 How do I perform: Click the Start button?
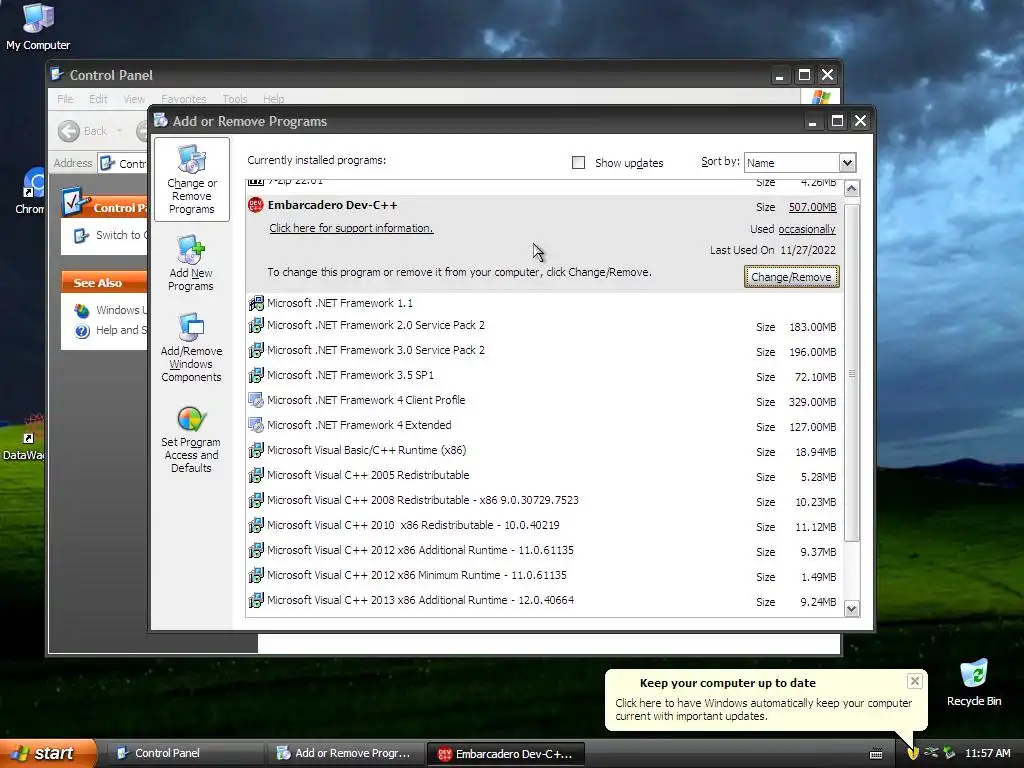point(48,753)
